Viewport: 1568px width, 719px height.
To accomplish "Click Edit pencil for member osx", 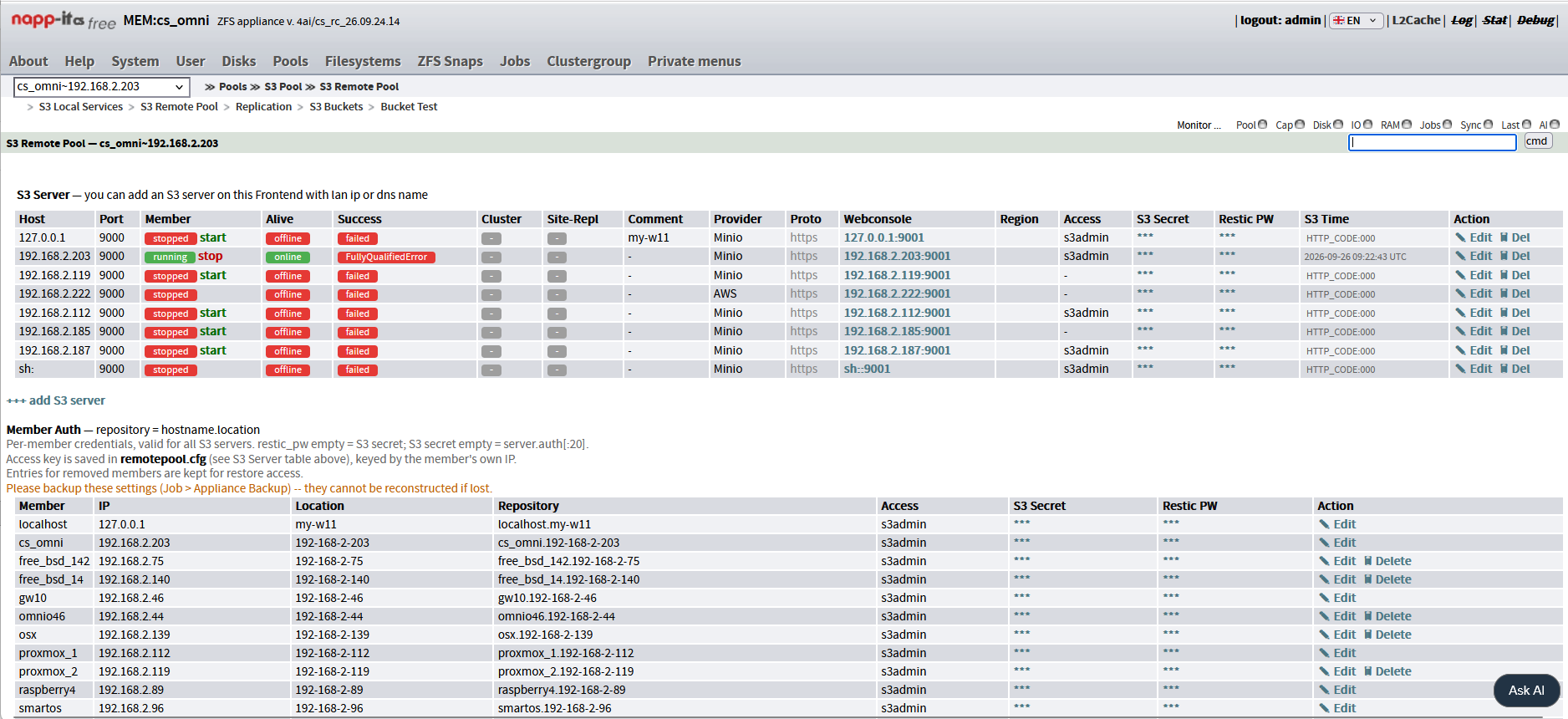I will click(1324, 635).
